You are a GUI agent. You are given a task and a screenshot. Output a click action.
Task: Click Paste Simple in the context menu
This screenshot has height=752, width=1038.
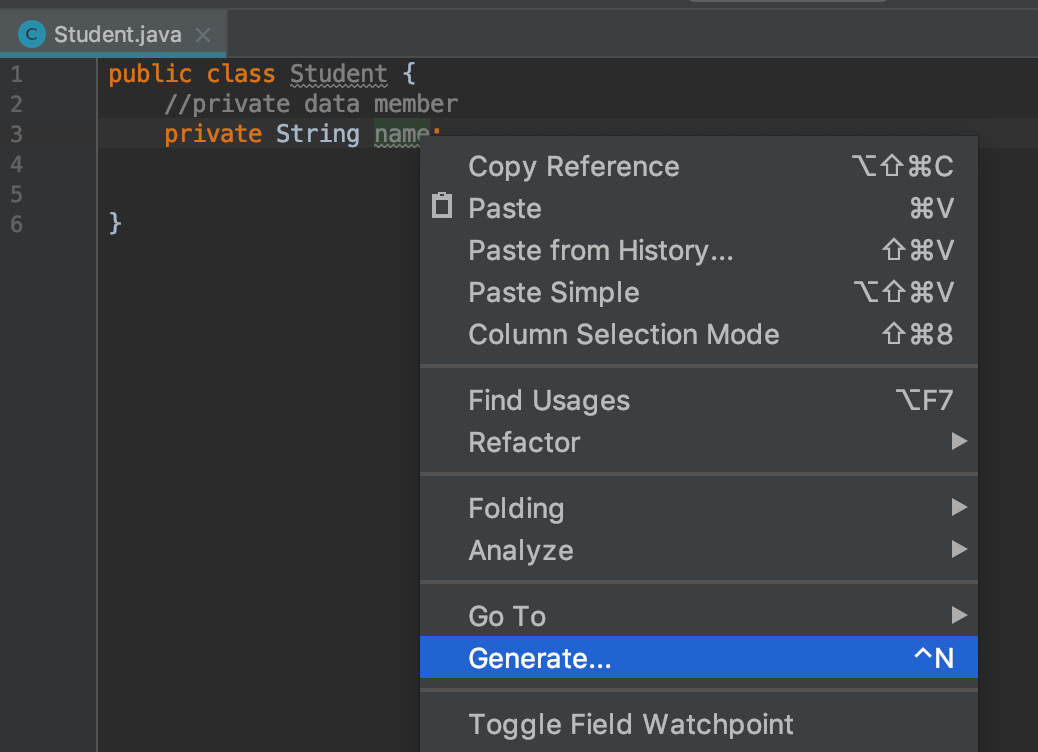pos(553,292)
